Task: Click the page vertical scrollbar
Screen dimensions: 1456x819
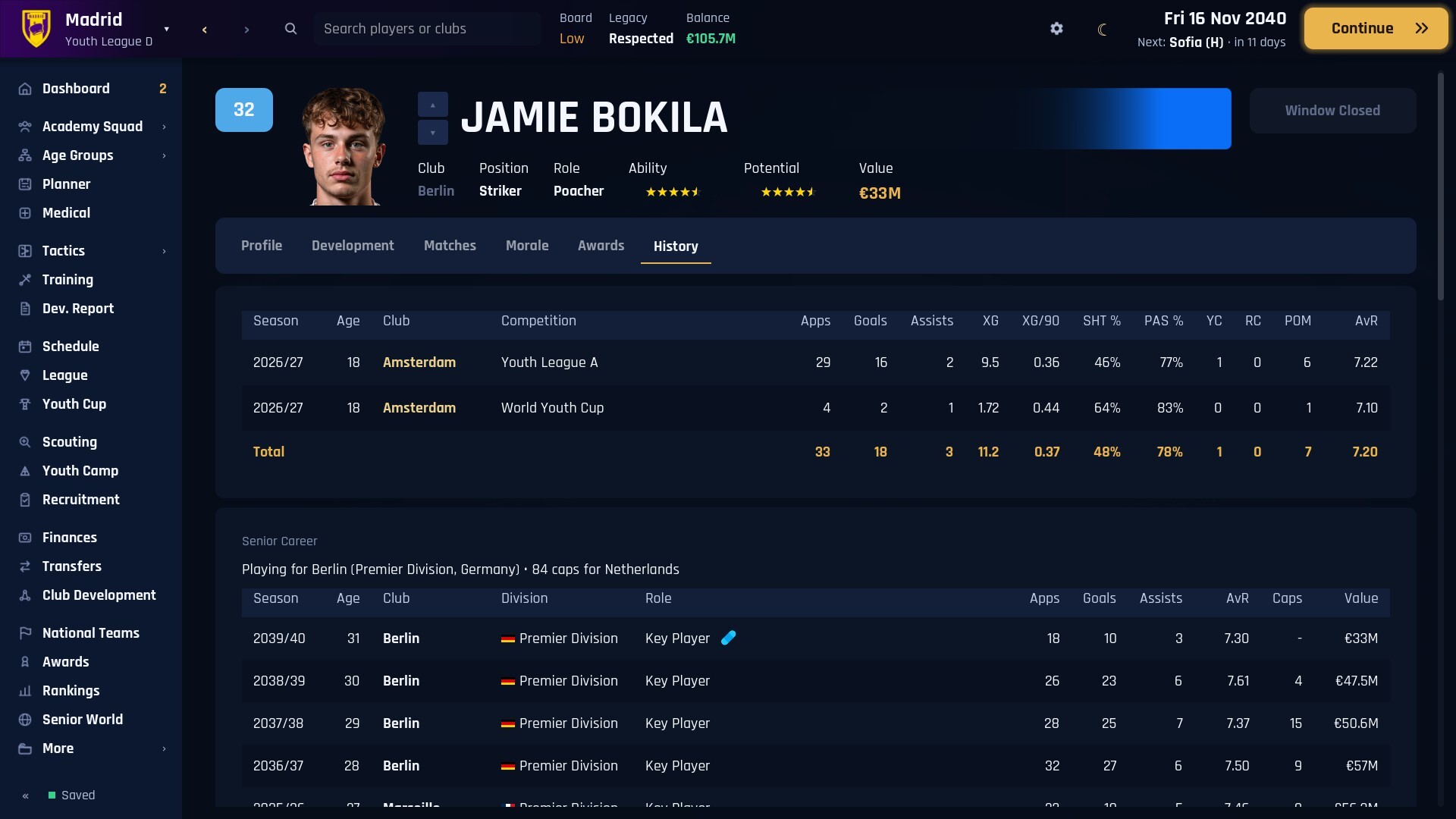Action: [x=1441, y=186]
